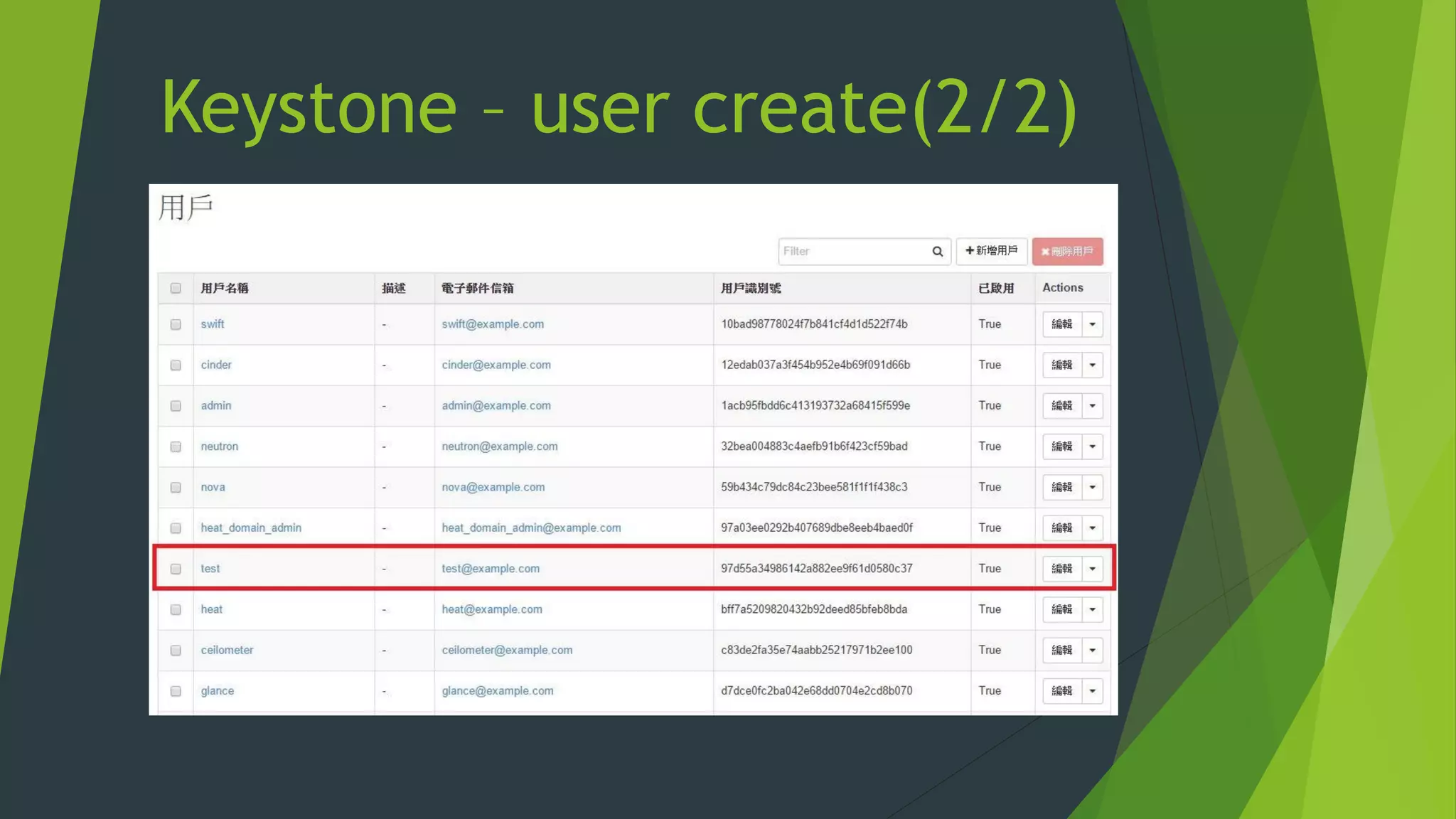Open actions dropdown arrow for nova row
This screenshot has width=1456, height=819.
pos(1092,487)
